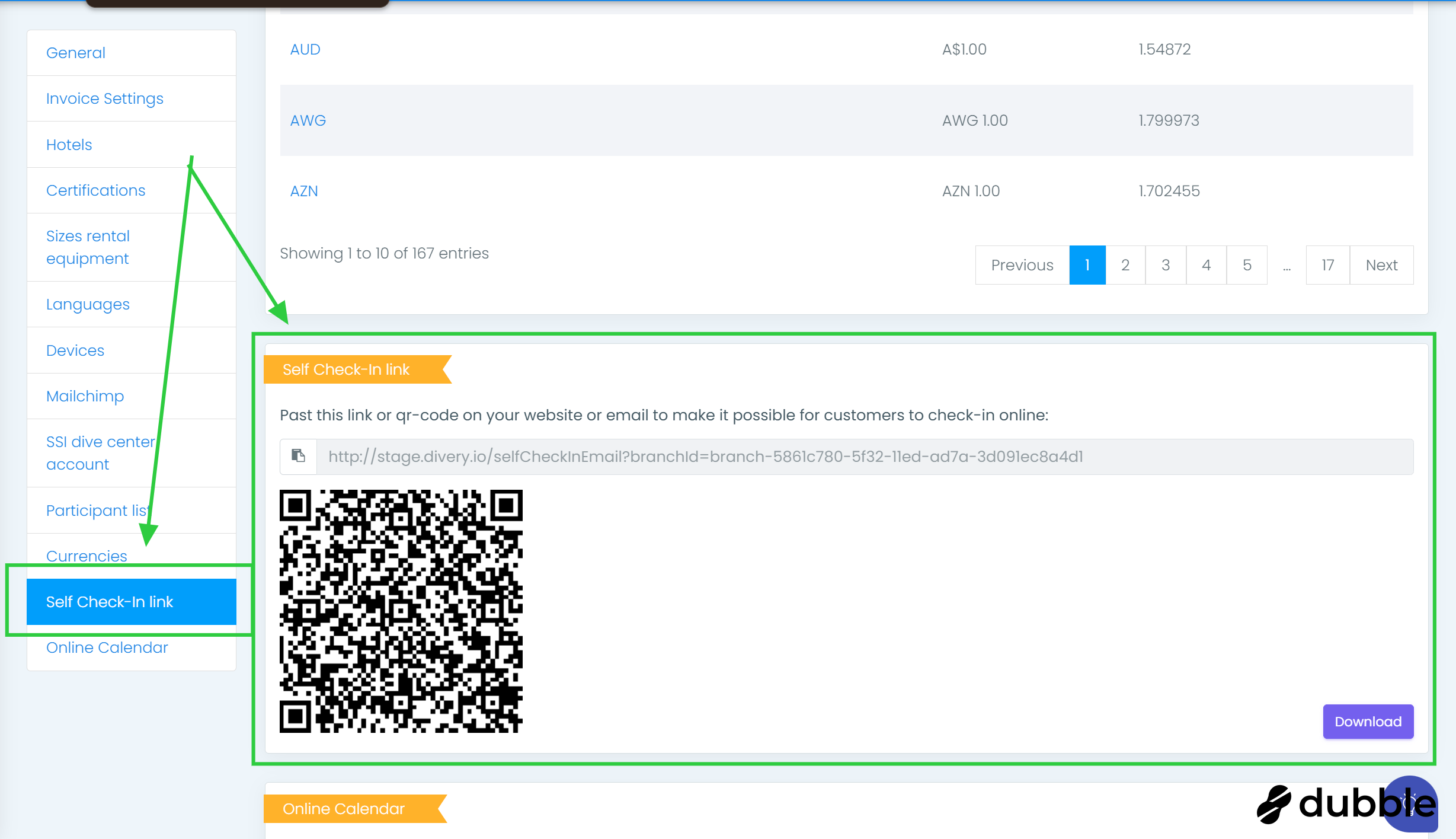Click the self check-in URL field

coord(705,457)
